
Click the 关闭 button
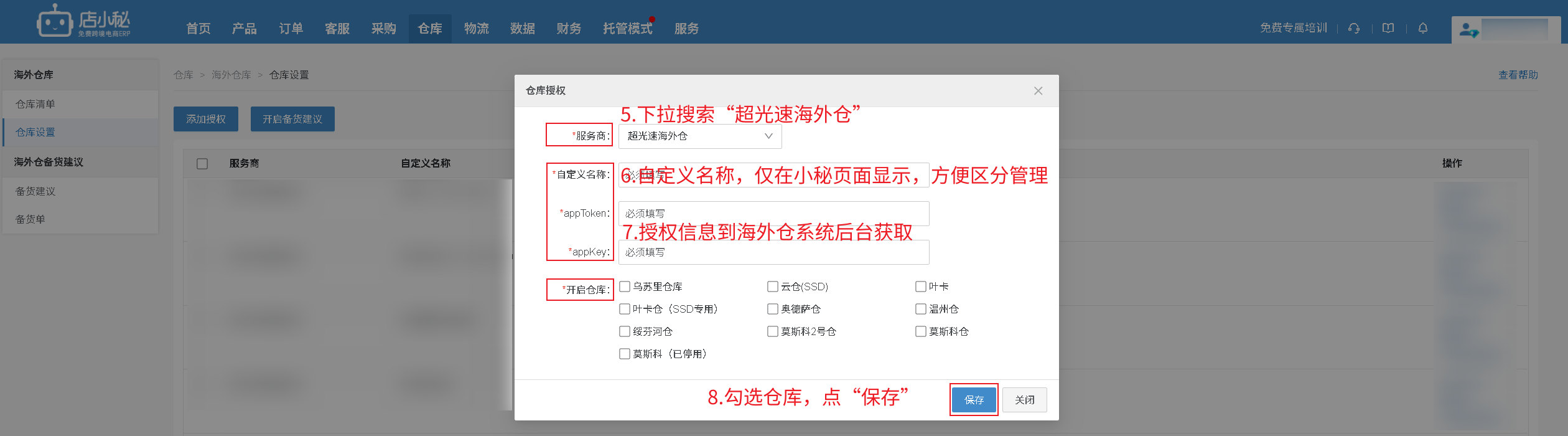click(1025, 400)
